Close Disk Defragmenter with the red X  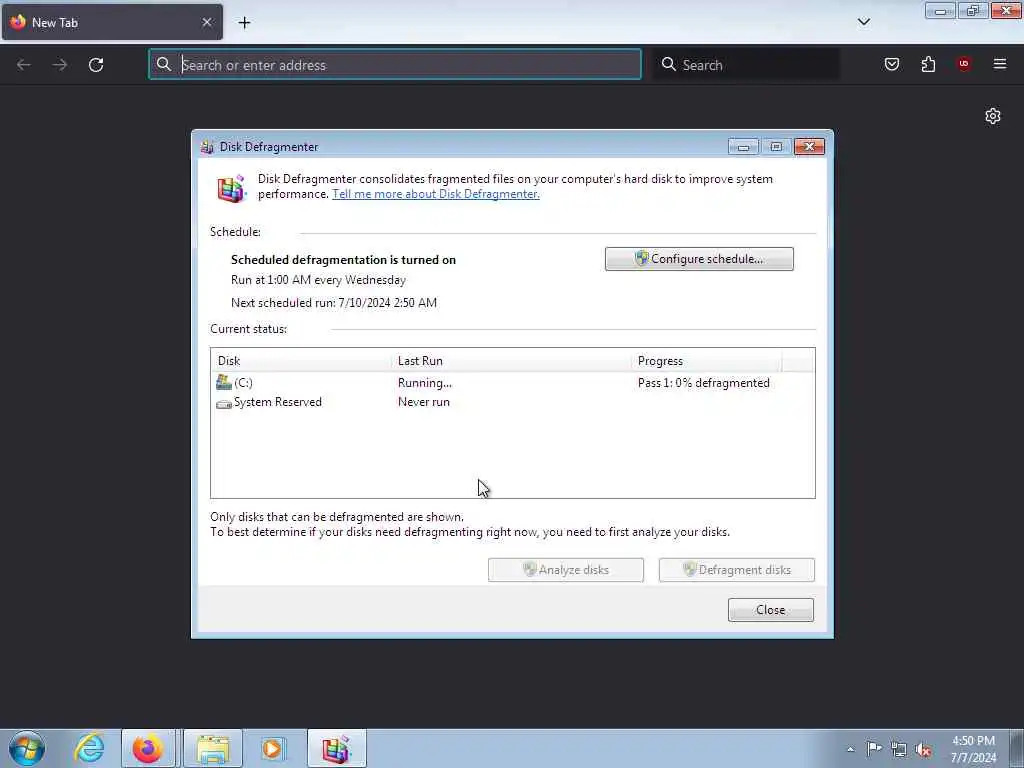click(x=809, y=147)
